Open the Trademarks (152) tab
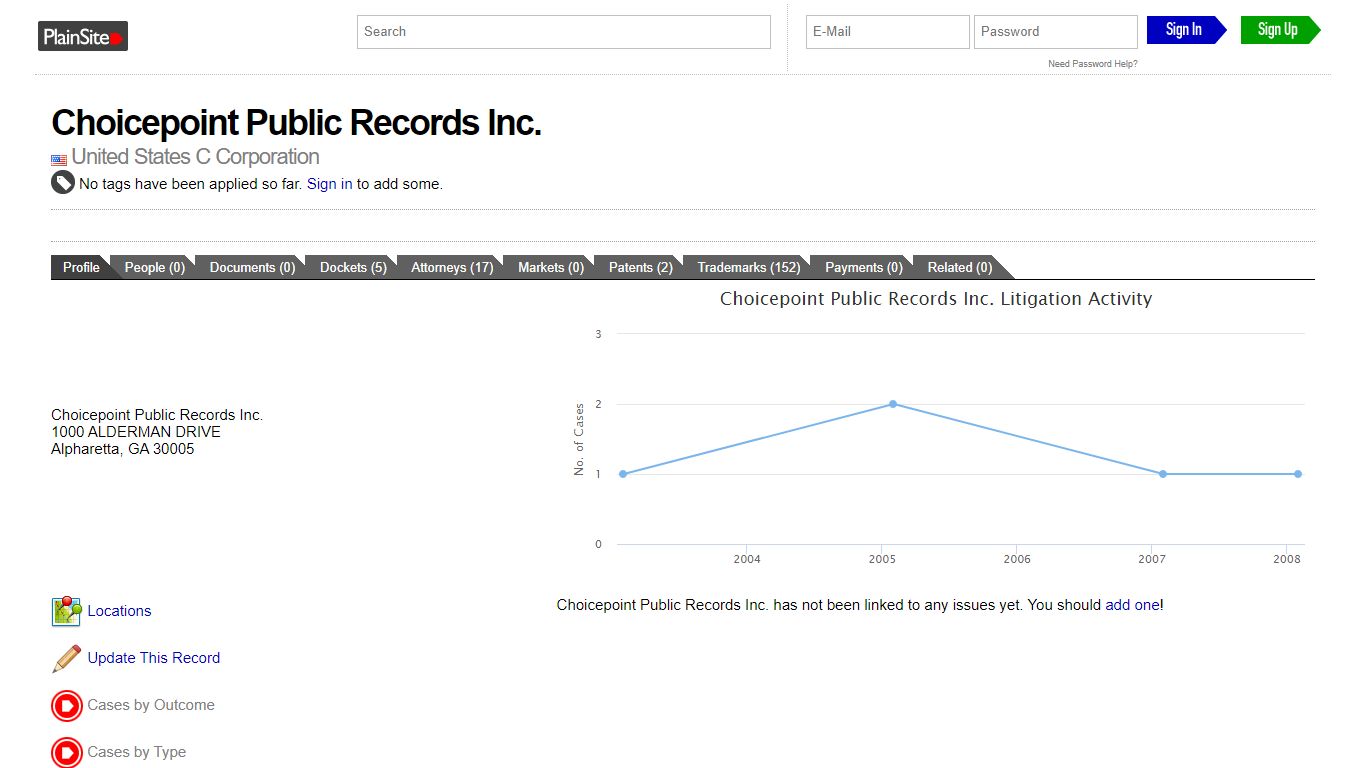Screen dimensions: 1366x768 (749, 267)
